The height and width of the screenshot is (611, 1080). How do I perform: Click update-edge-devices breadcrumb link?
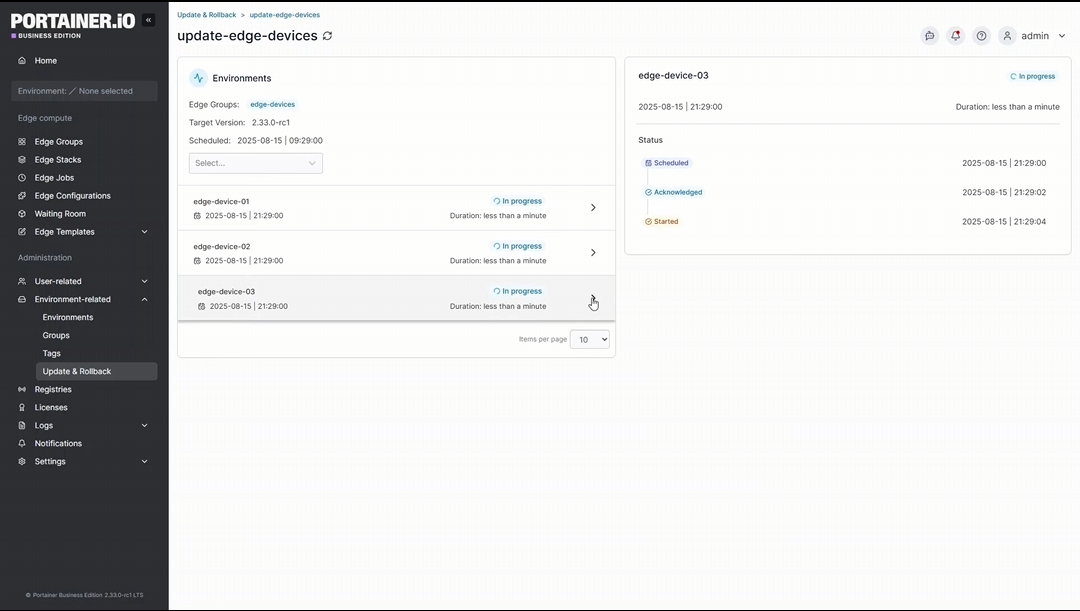click(x=284, y=14)
